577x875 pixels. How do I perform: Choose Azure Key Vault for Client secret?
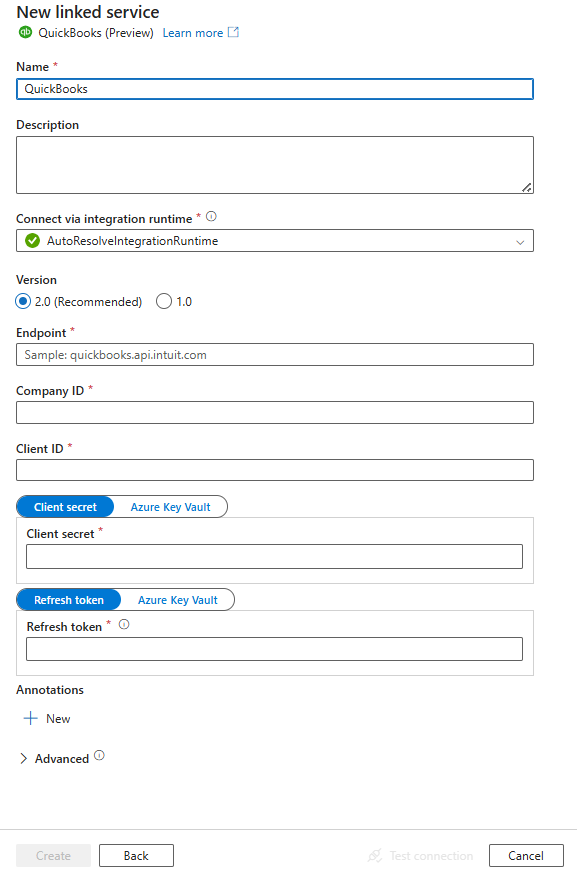[172, 506]
